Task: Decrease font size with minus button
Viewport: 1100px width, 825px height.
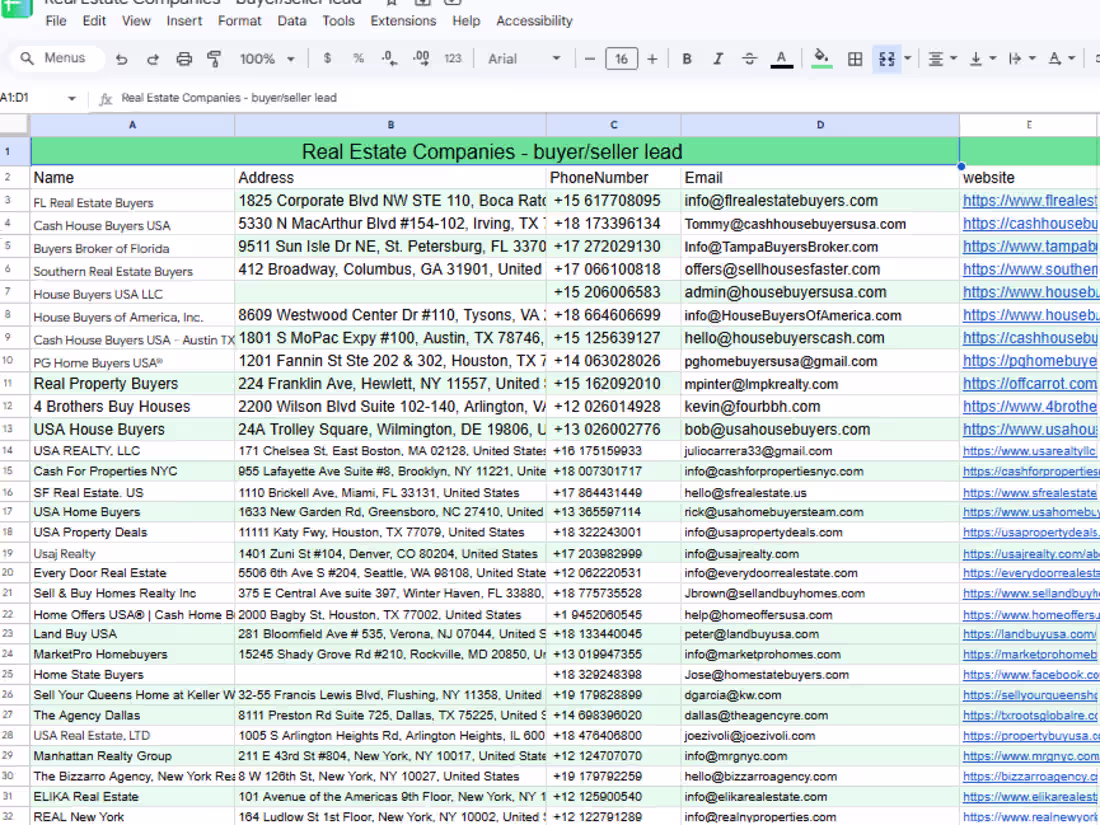Action: (589, 59)
